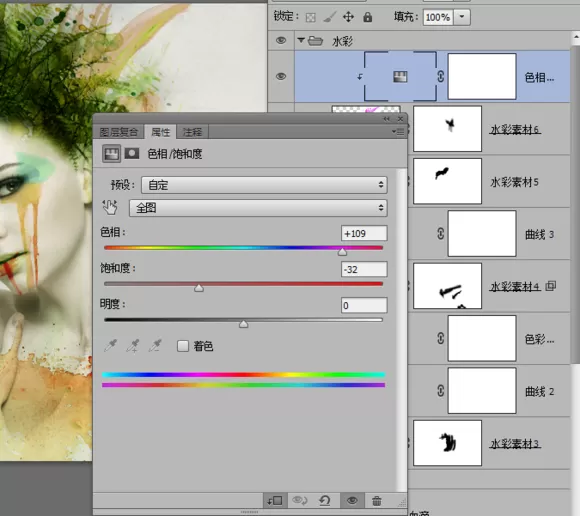The width and height of the screenshot is (580, 516).
Task: Click the hue/saturation adjustment layer thumbnail
Action: (x=400, y=77)
